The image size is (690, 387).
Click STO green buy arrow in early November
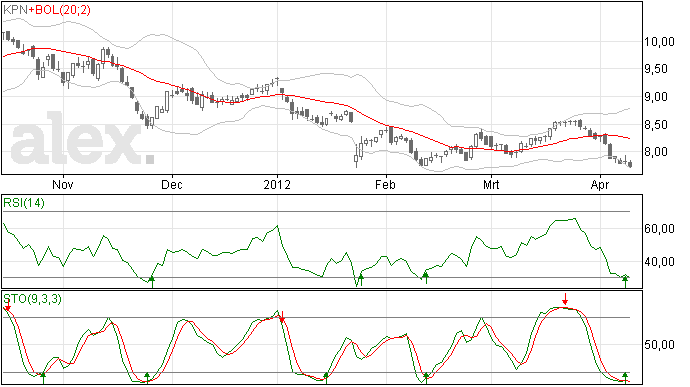tap(43, 378)
